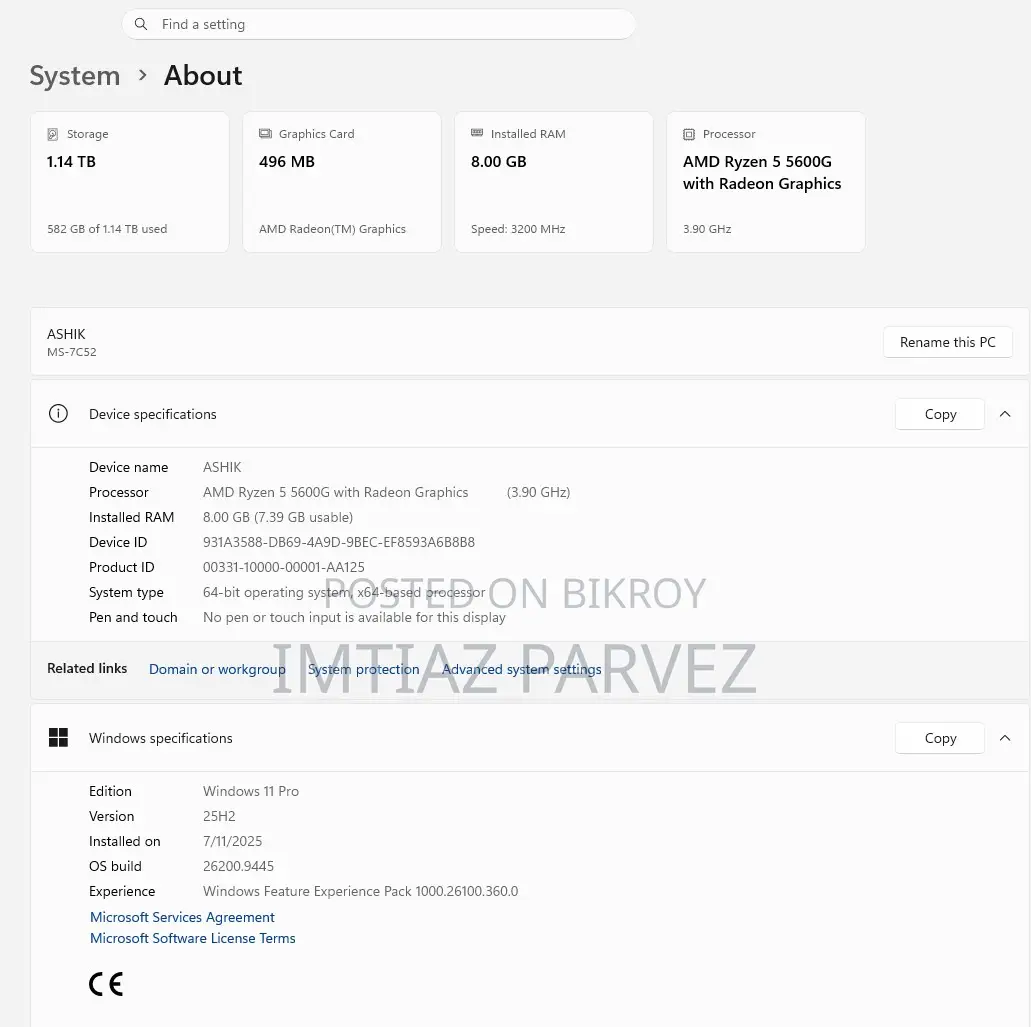Click '8.00 GB (7.39 GB usable)' value
Viewport: 1031px width, 1027px height.
(277, 517)
